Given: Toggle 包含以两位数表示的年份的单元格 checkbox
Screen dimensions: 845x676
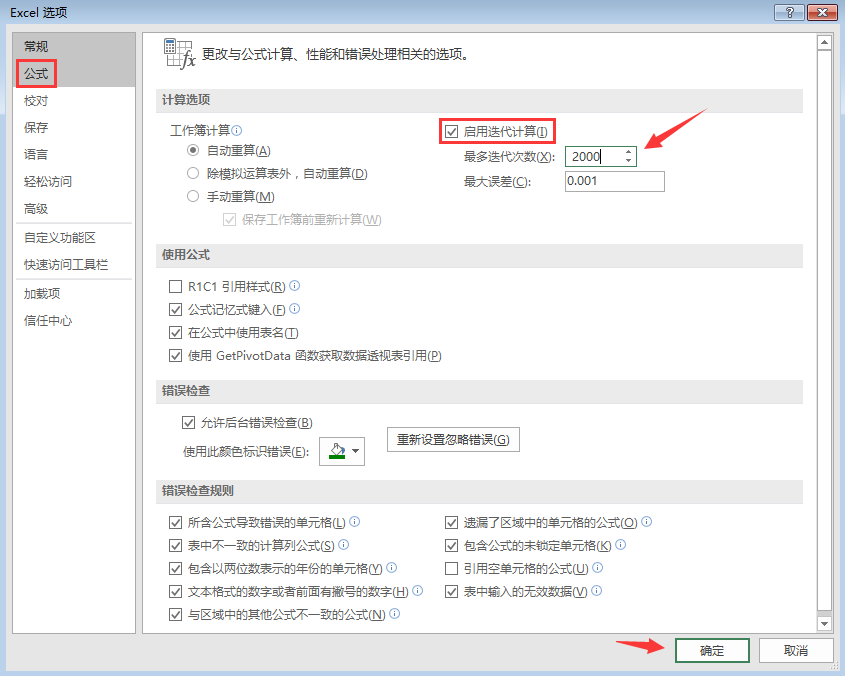Looking at the screenshot, I should click(175, 569).
